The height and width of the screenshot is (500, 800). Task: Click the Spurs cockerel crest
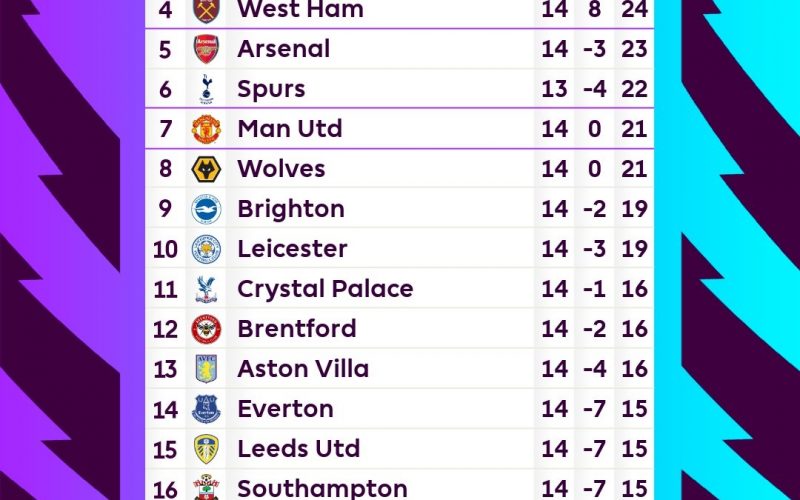pos(206,89)
